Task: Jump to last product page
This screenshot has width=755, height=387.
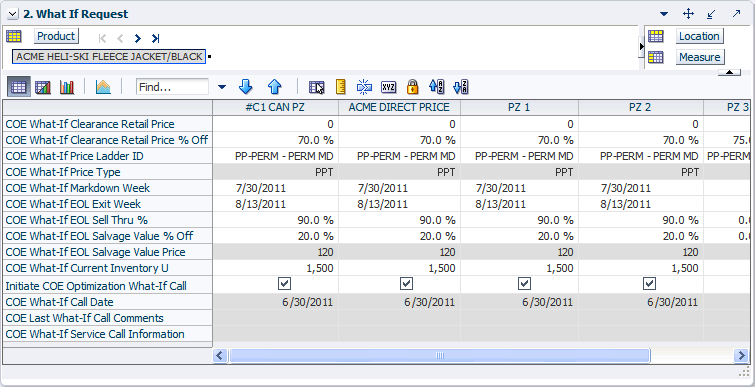Action: pyautogui.click(x=155, y=38)
